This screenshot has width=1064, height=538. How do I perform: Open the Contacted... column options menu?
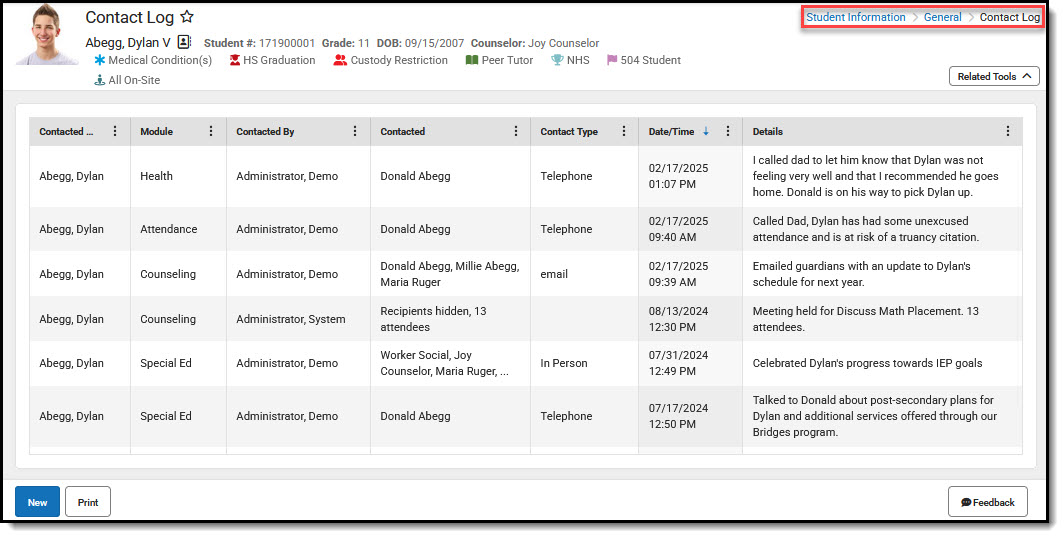[x=115, y=131]
